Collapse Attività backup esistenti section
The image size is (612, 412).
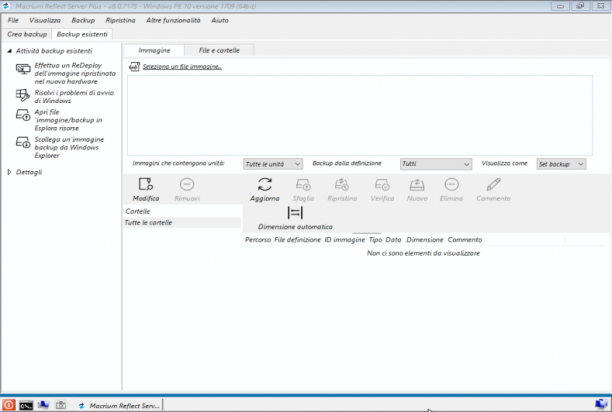click(x=9, y=51)
